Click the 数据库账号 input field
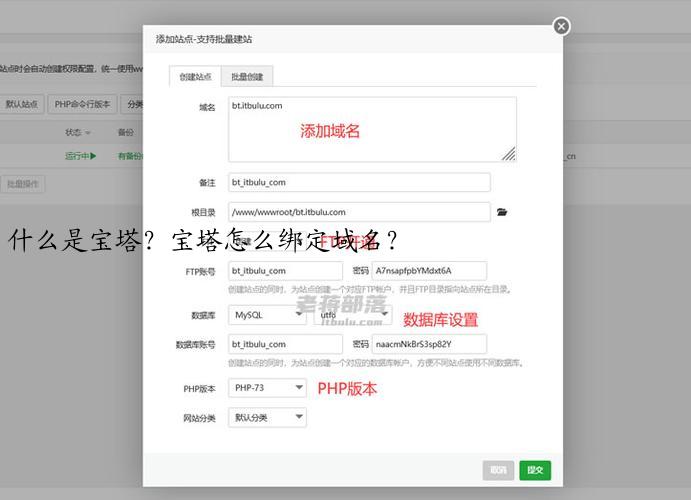The width and height of the screenshot is (691, 500). tap(285, 344)
